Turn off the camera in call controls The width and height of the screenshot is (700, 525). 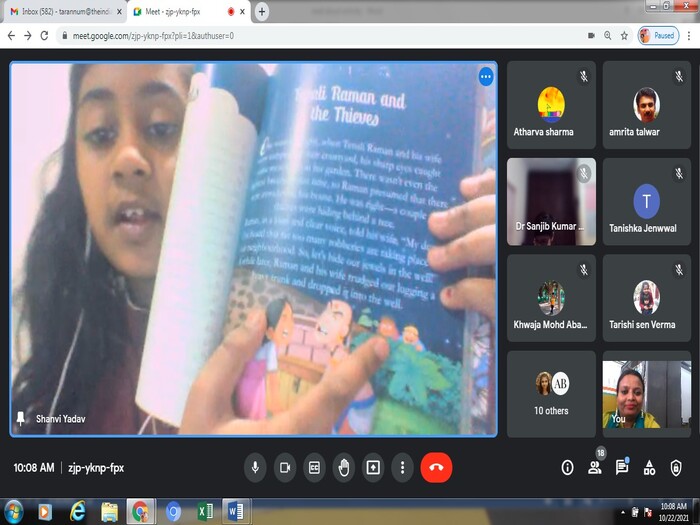pyautogui.click(x=285, y=467)
